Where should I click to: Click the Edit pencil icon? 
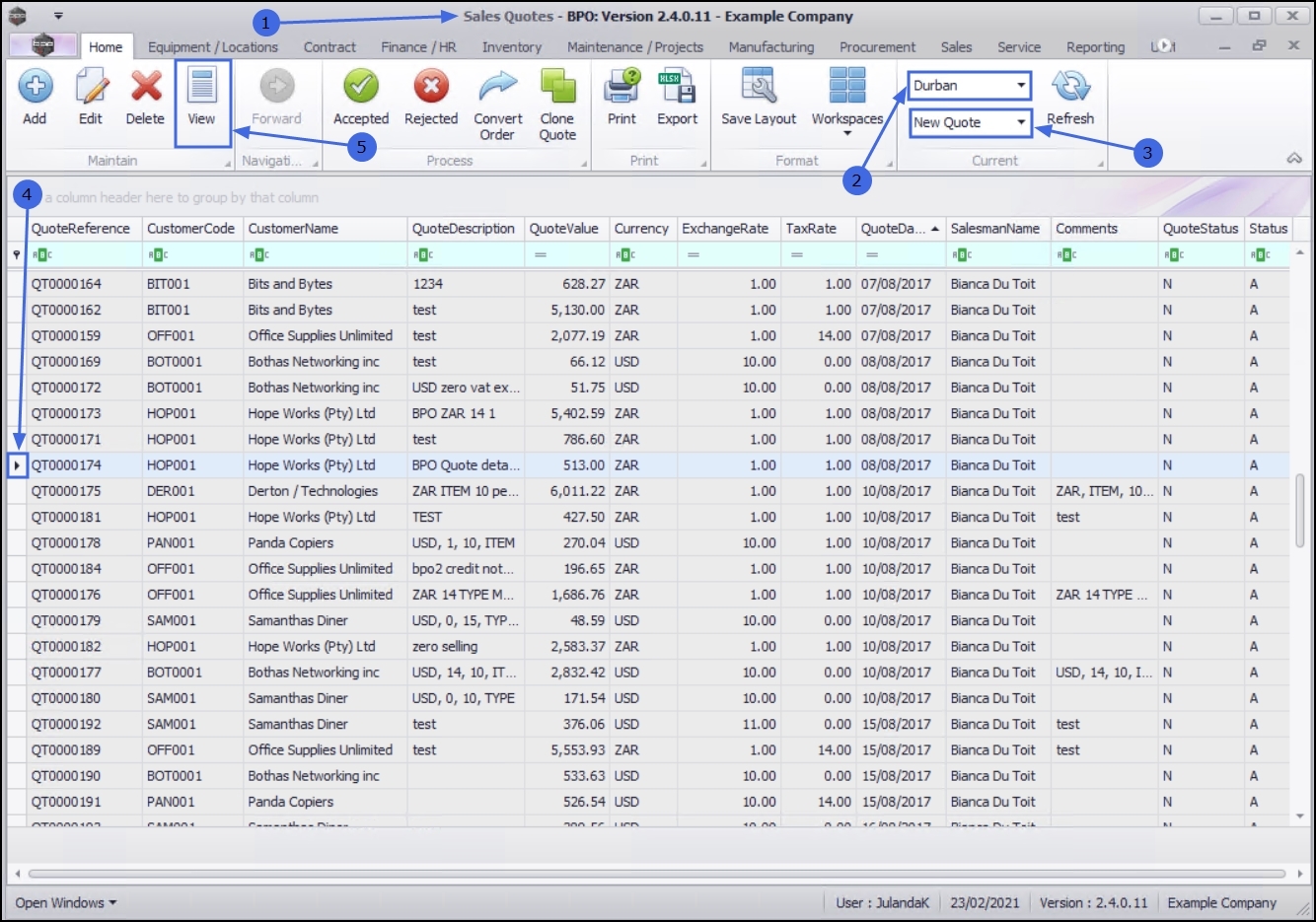[x=91, y=87]
